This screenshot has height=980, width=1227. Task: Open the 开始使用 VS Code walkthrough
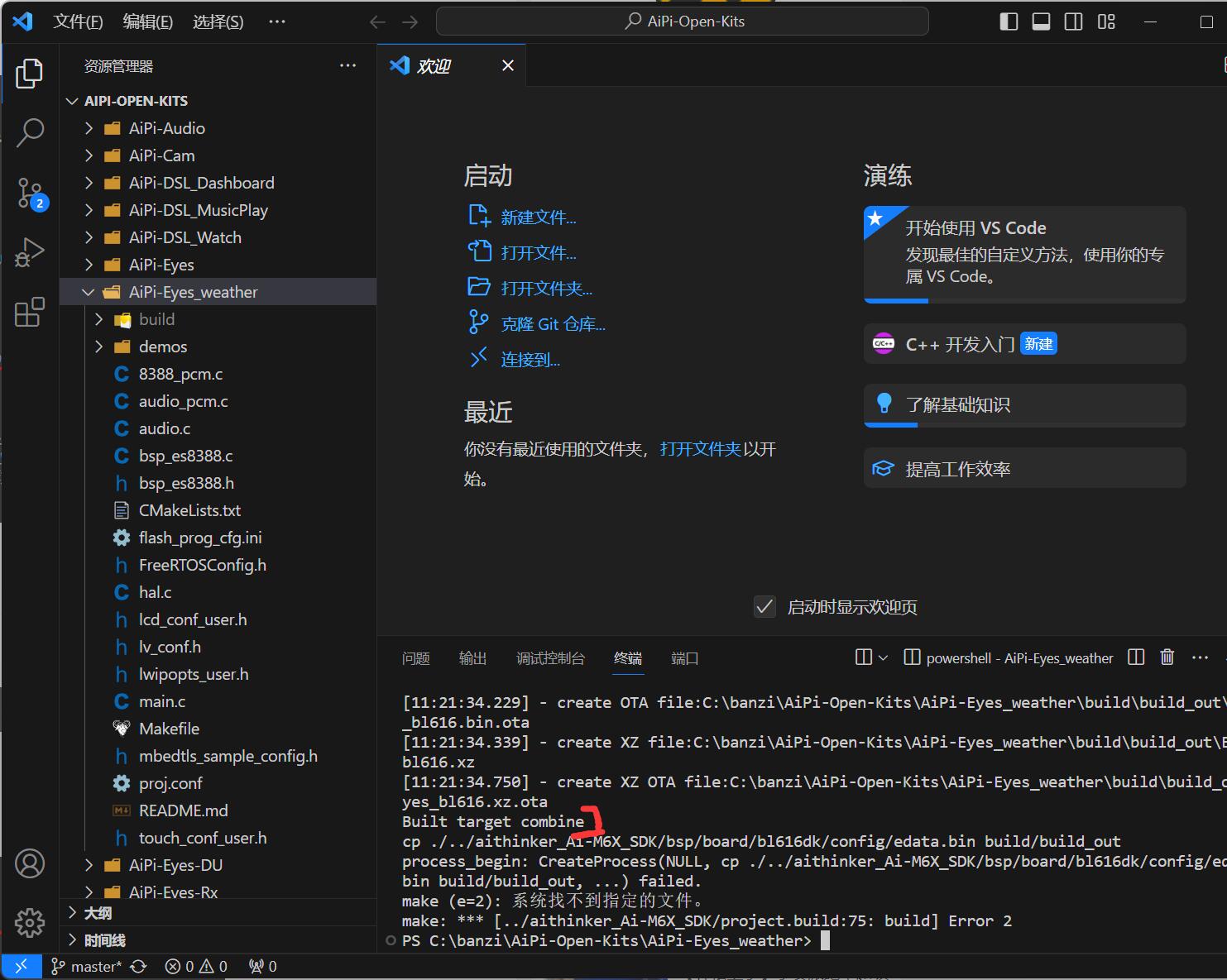1024,255
